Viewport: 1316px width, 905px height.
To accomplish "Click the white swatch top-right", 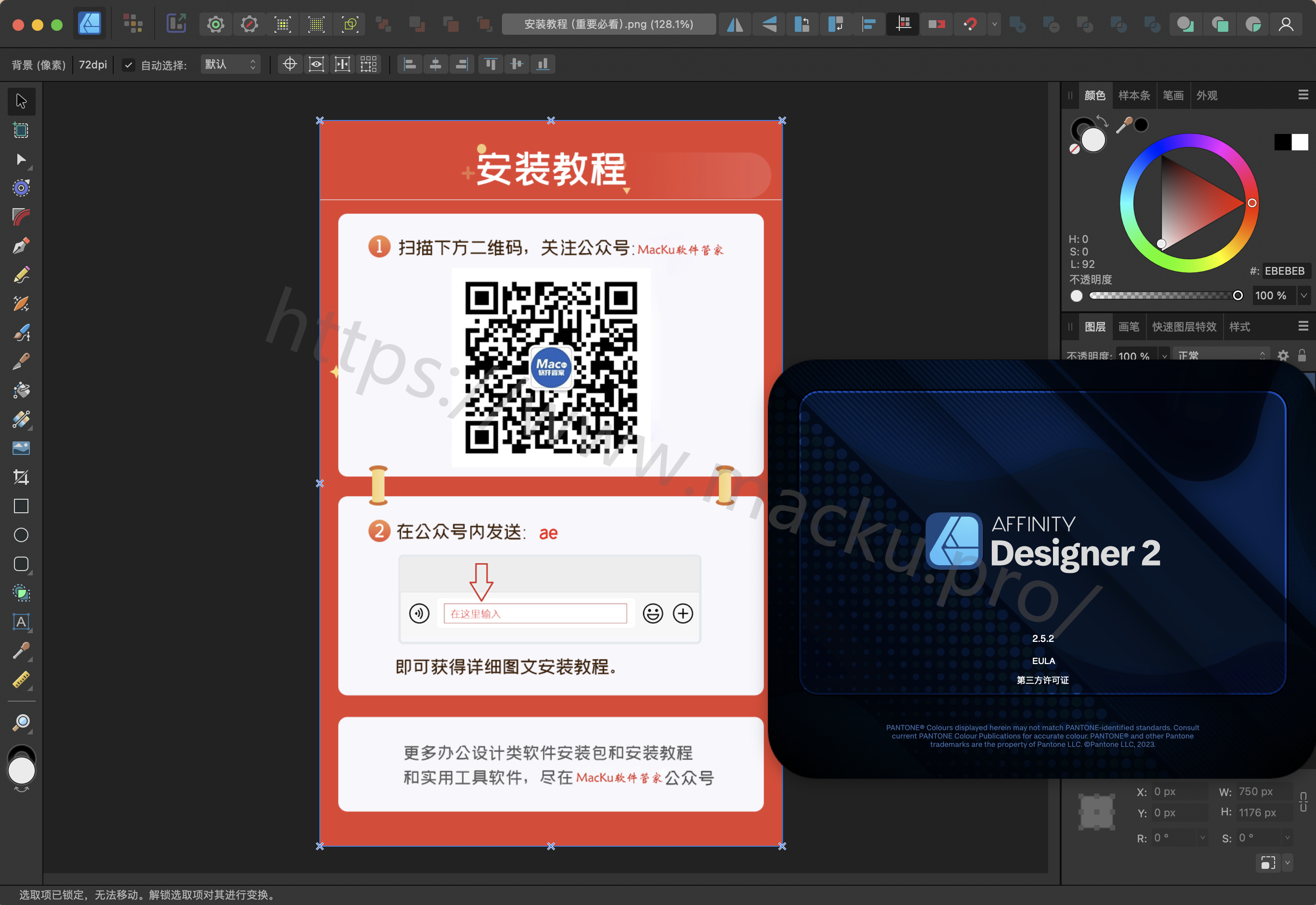I will (1300, 142).
